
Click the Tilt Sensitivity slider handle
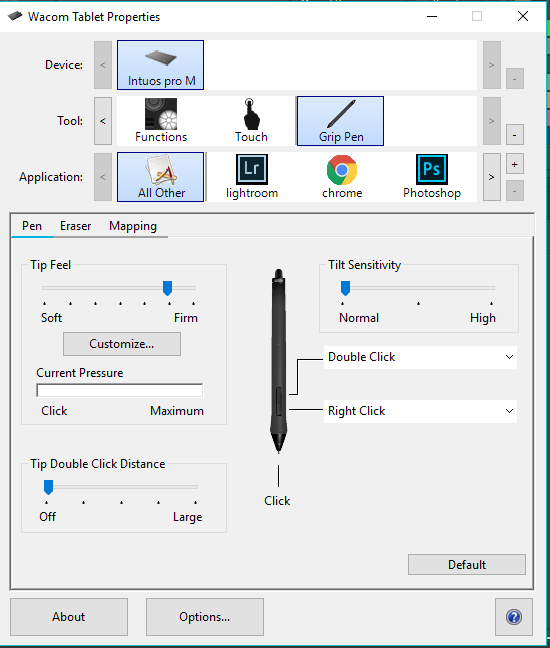tap(345, 288)
